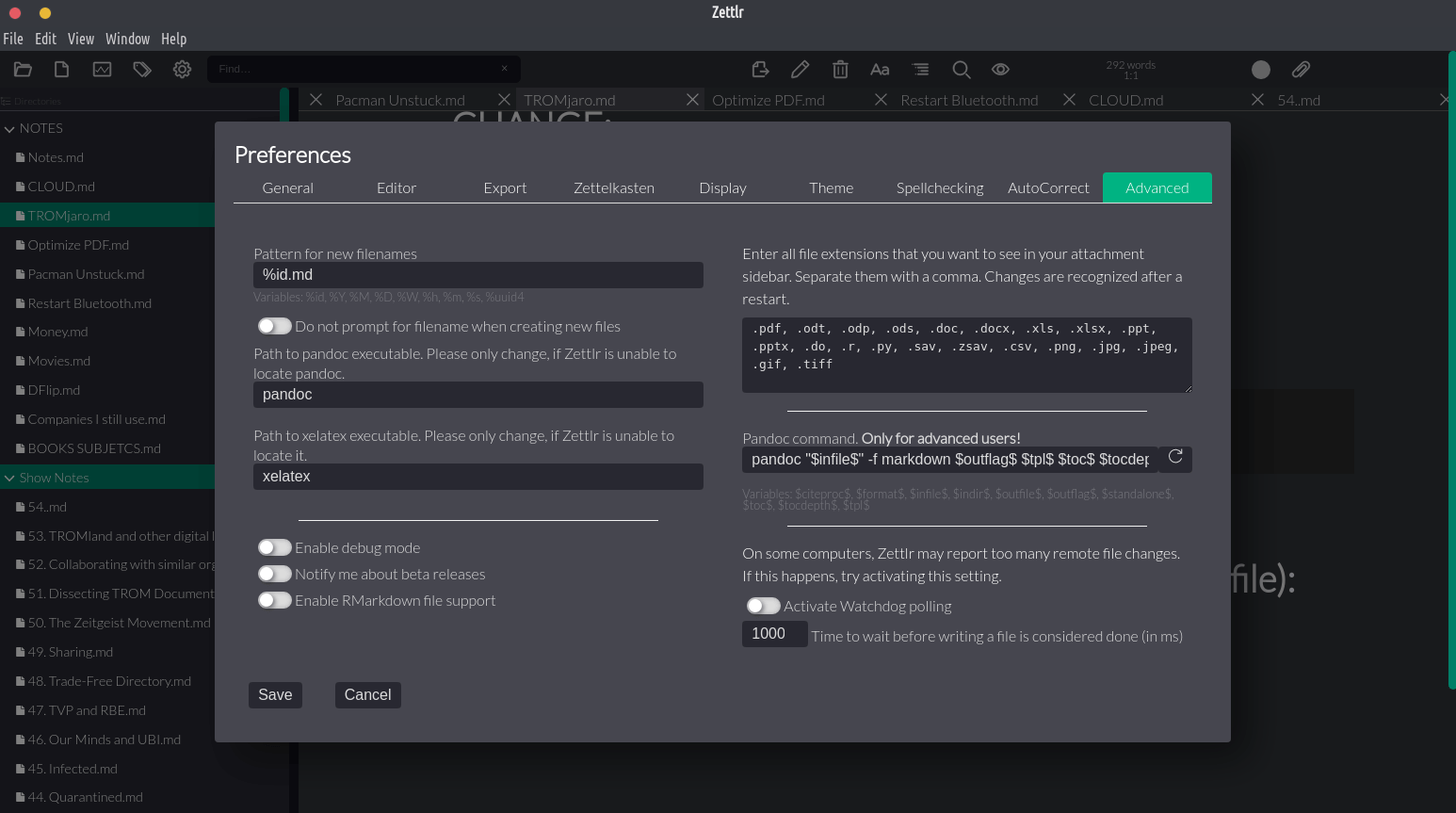Open the View menu
The width and height of the screenshot is (1456, 813).
pos(81,39)
